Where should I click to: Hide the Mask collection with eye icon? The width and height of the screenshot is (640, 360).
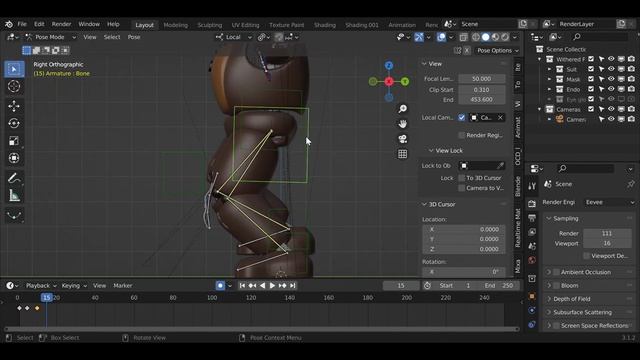tap(611, 79)
